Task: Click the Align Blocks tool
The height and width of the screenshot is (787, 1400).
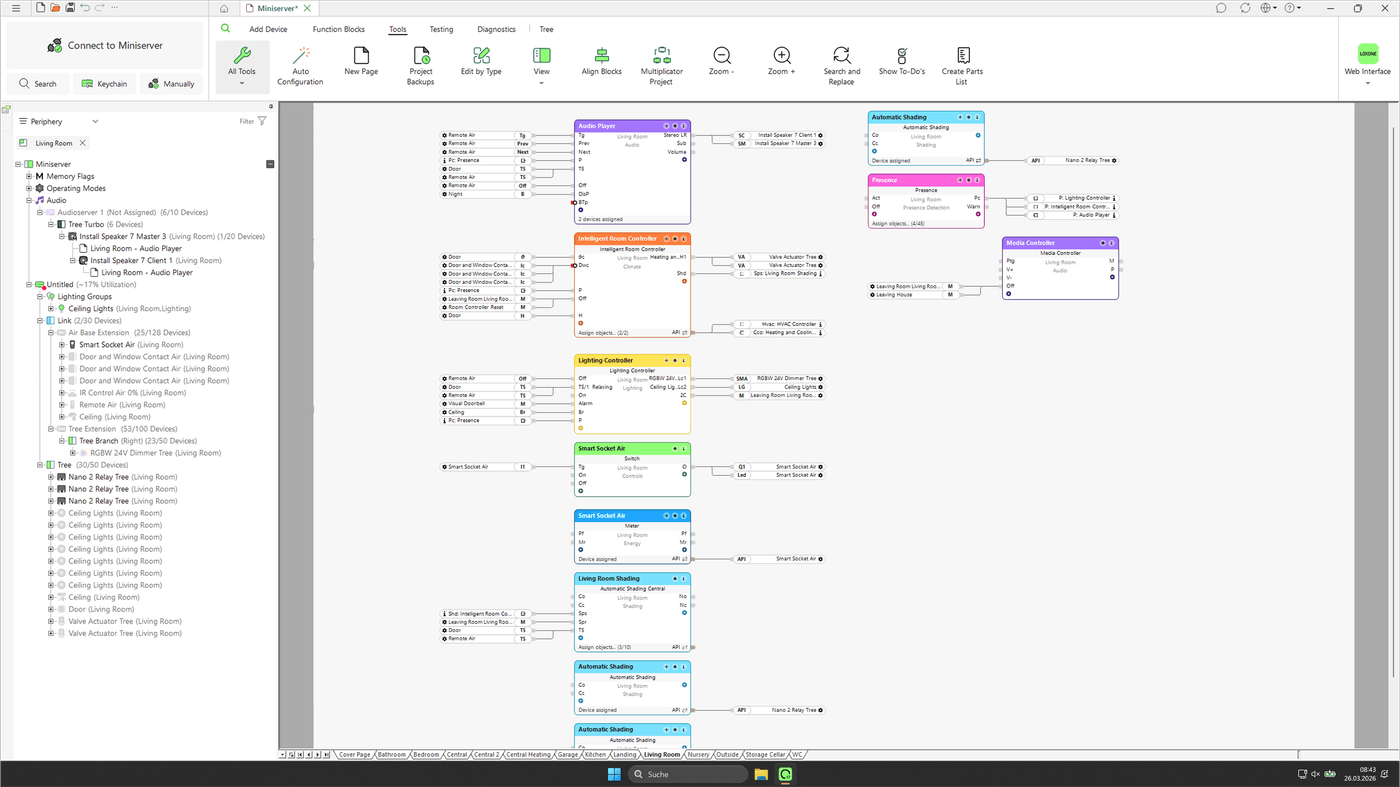Action: [x=601, y=61]
